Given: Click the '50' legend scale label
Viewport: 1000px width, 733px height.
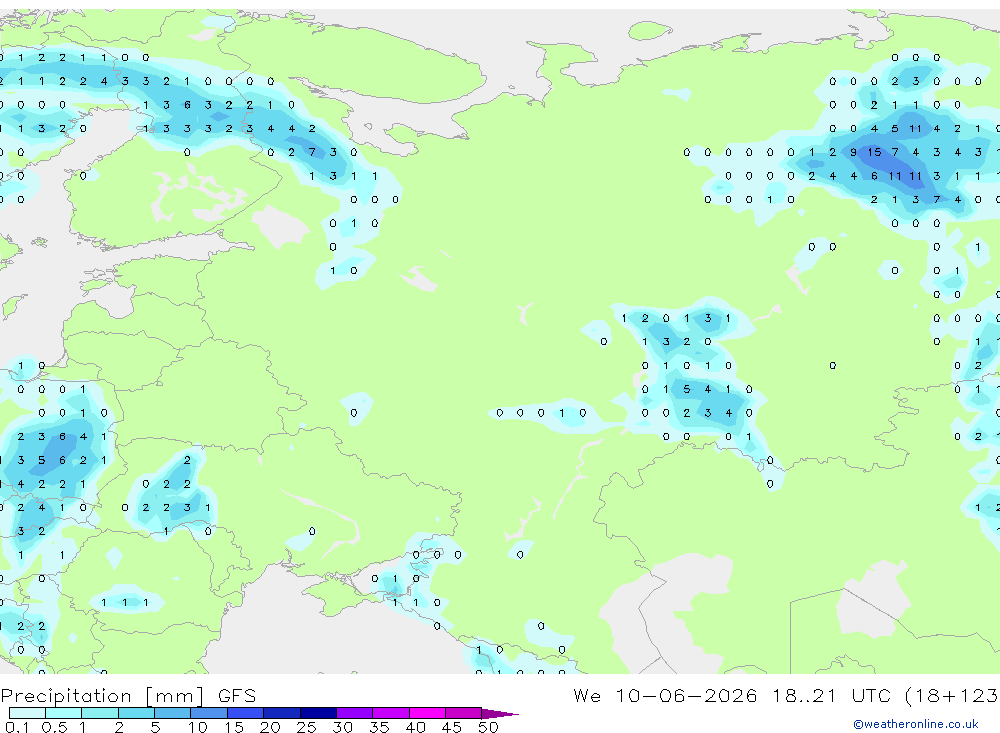Looking at the screenshot, I should click(x=488, y=727).
